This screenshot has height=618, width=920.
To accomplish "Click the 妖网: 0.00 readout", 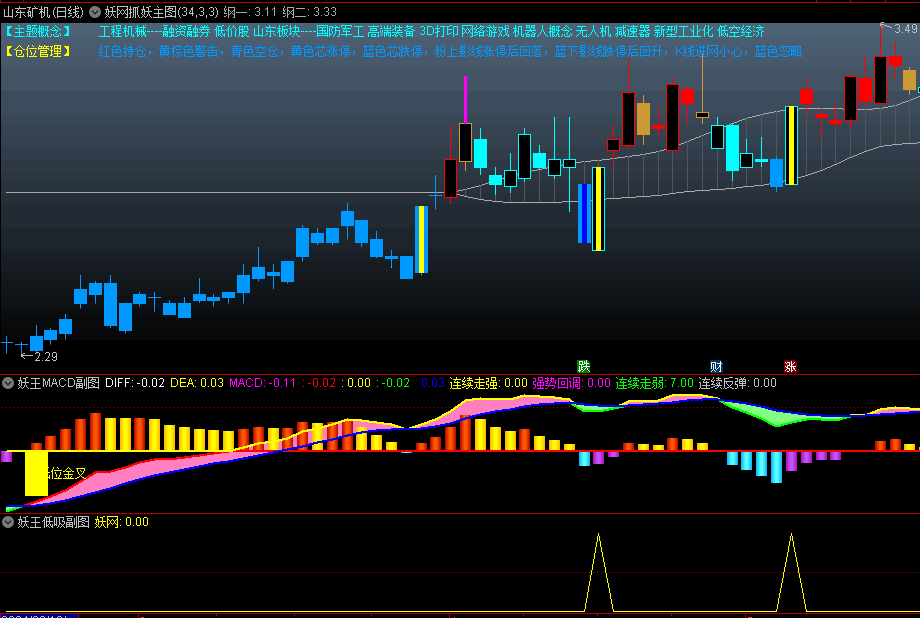I will [x=121, y=522].
